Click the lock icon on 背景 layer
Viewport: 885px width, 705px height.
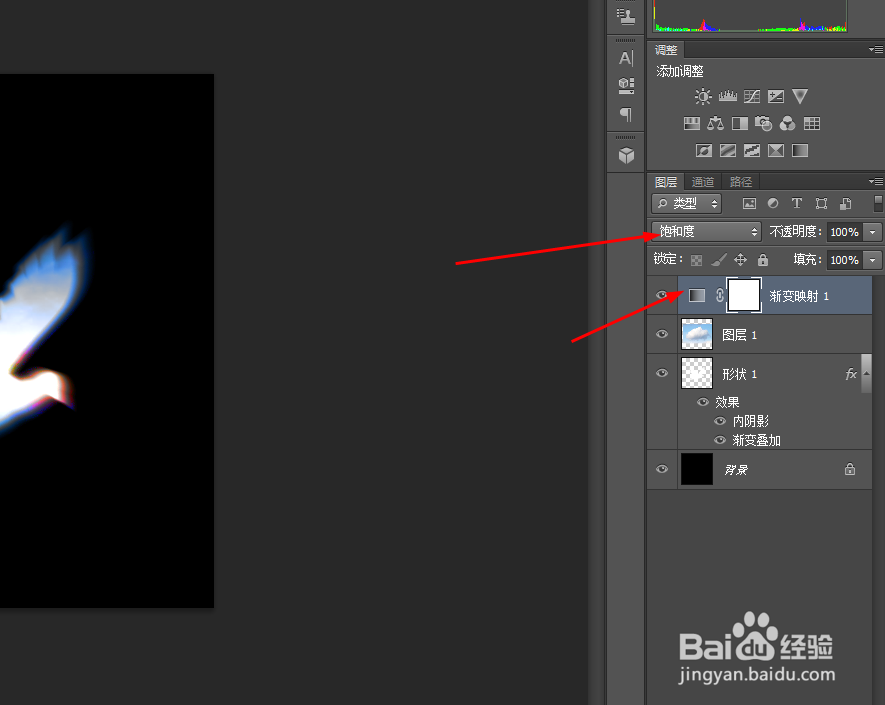coord(850,469)
